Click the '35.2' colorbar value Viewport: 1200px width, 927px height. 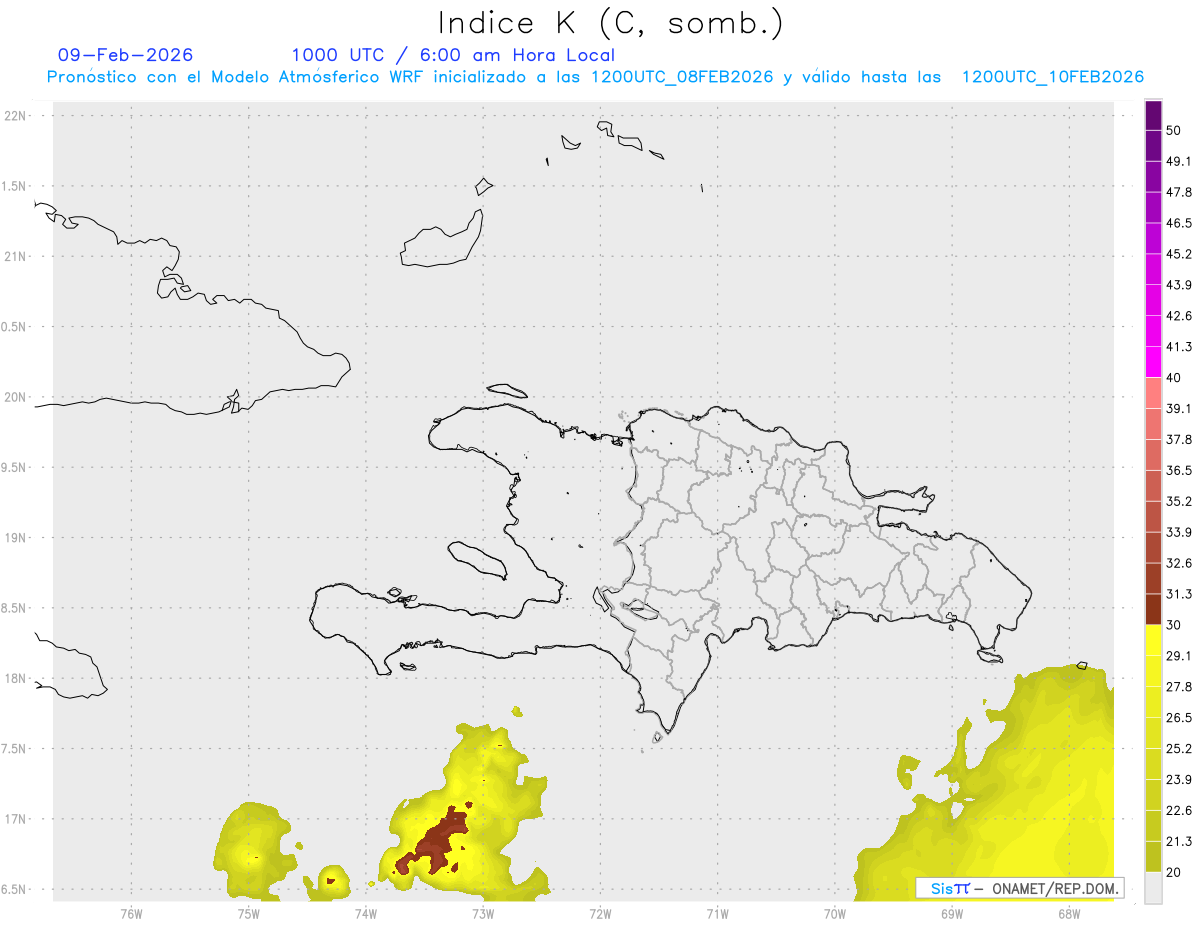click(1179, 501)
